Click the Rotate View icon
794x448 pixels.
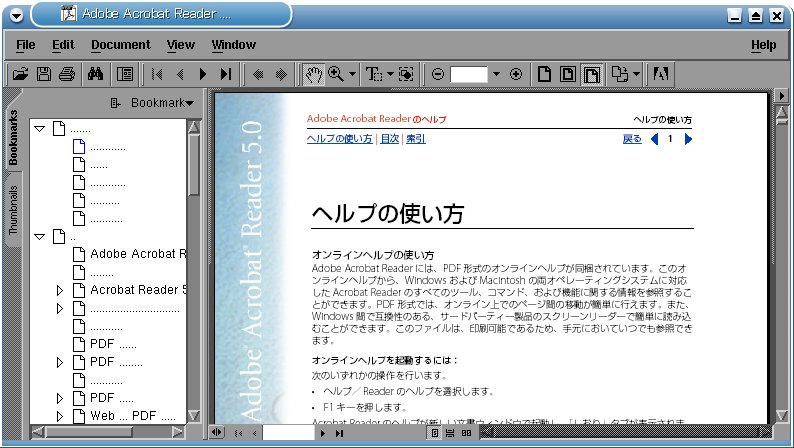tap(620, 74)
